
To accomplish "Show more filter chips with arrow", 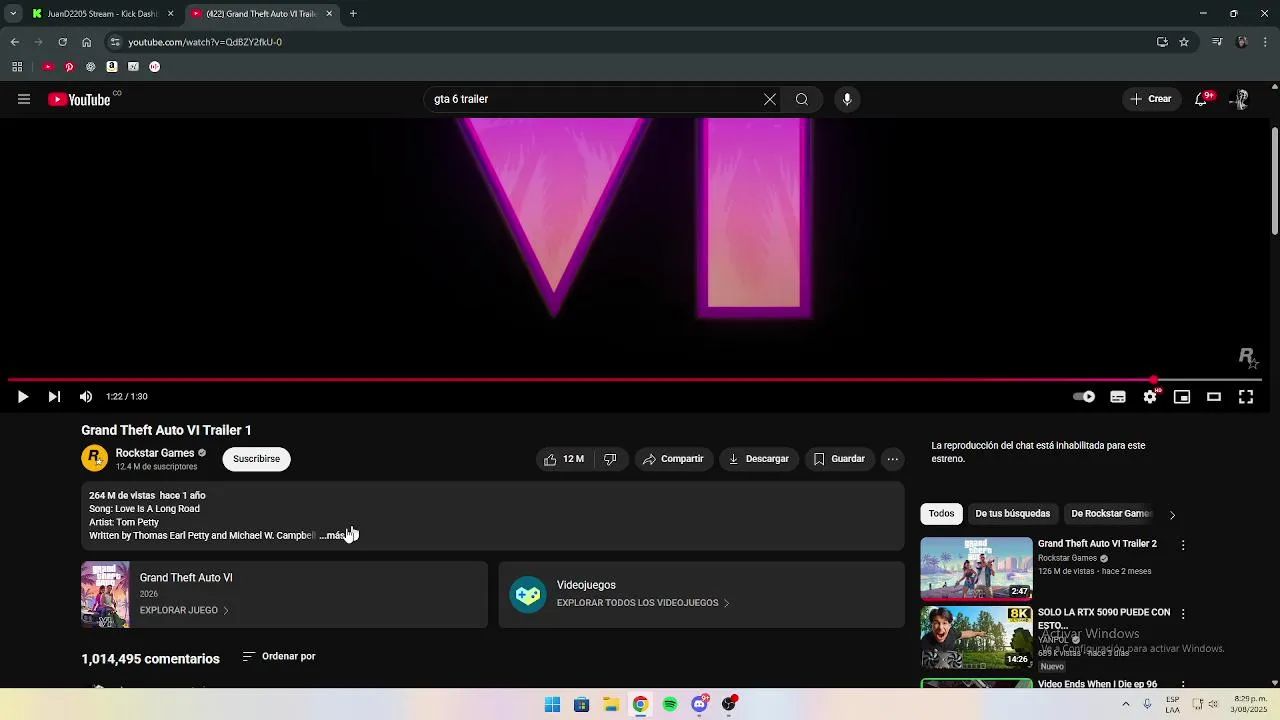I will pyautogui.click(x=1172, y=515).
